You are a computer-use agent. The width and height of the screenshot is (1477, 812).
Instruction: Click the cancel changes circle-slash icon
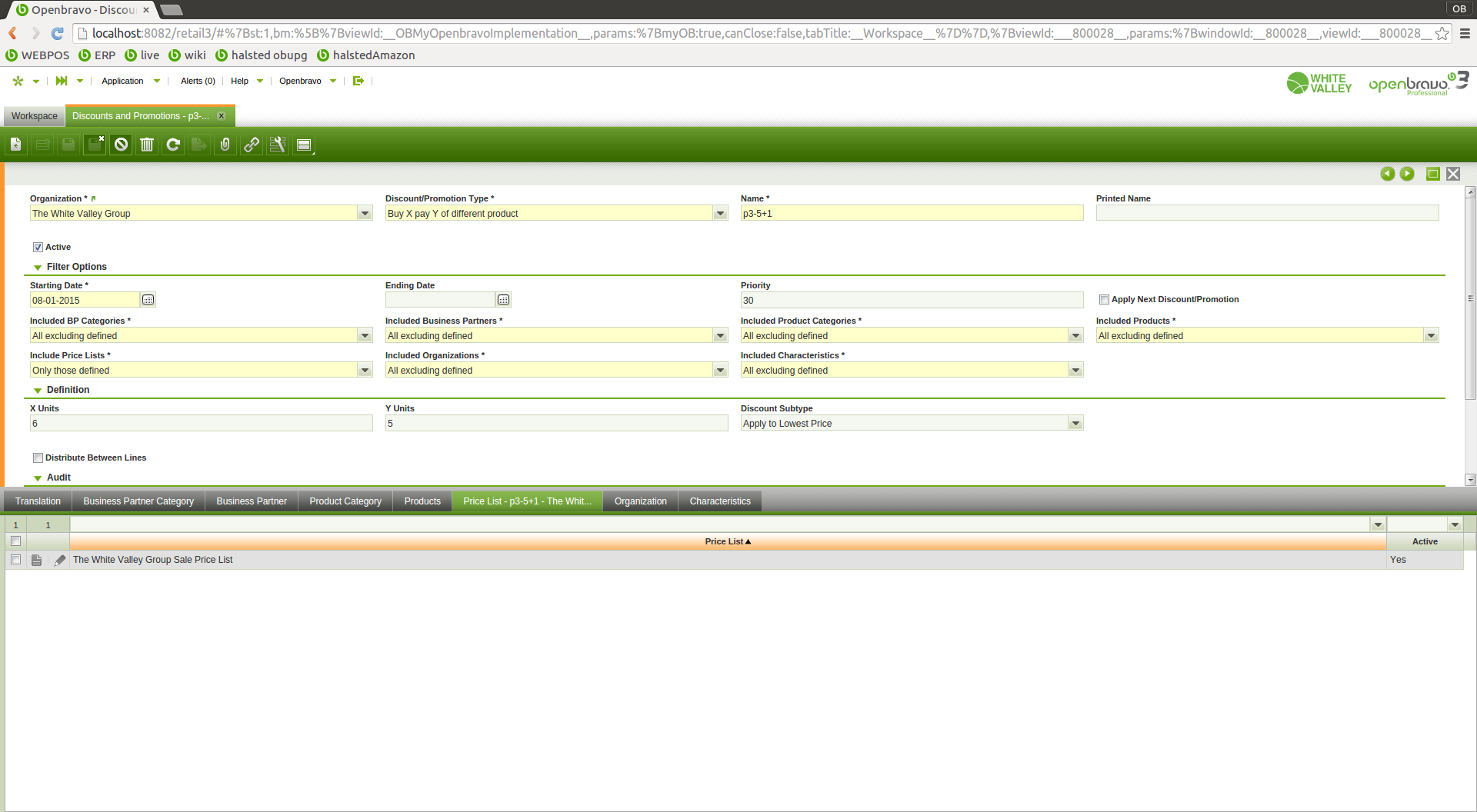click(x=121, y=145)
